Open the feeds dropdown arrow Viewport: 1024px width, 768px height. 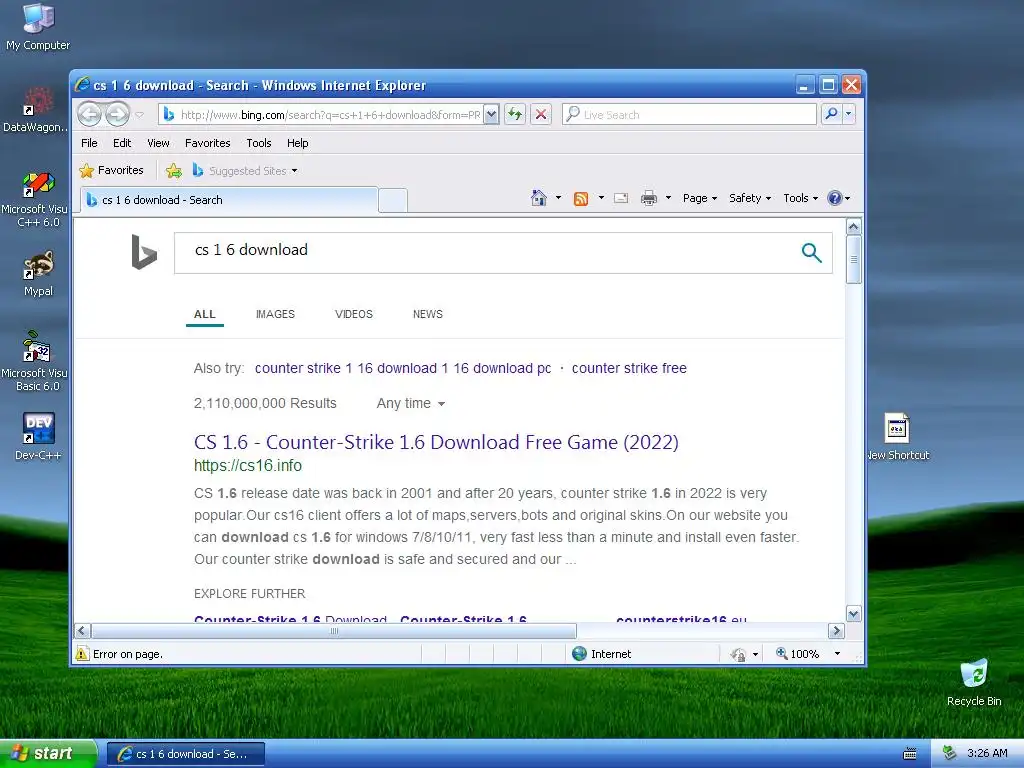coord(601,198)
